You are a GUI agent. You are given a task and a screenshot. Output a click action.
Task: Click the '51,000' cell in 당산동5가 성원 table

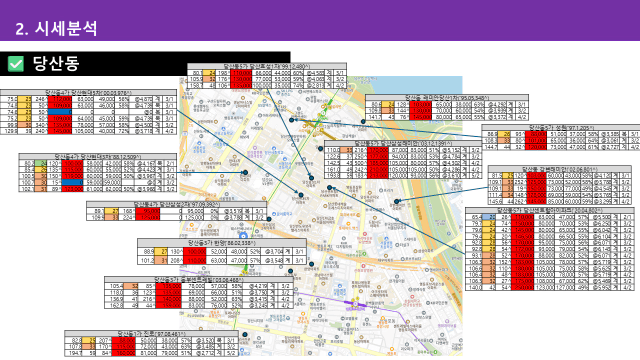tap(556, 134)
